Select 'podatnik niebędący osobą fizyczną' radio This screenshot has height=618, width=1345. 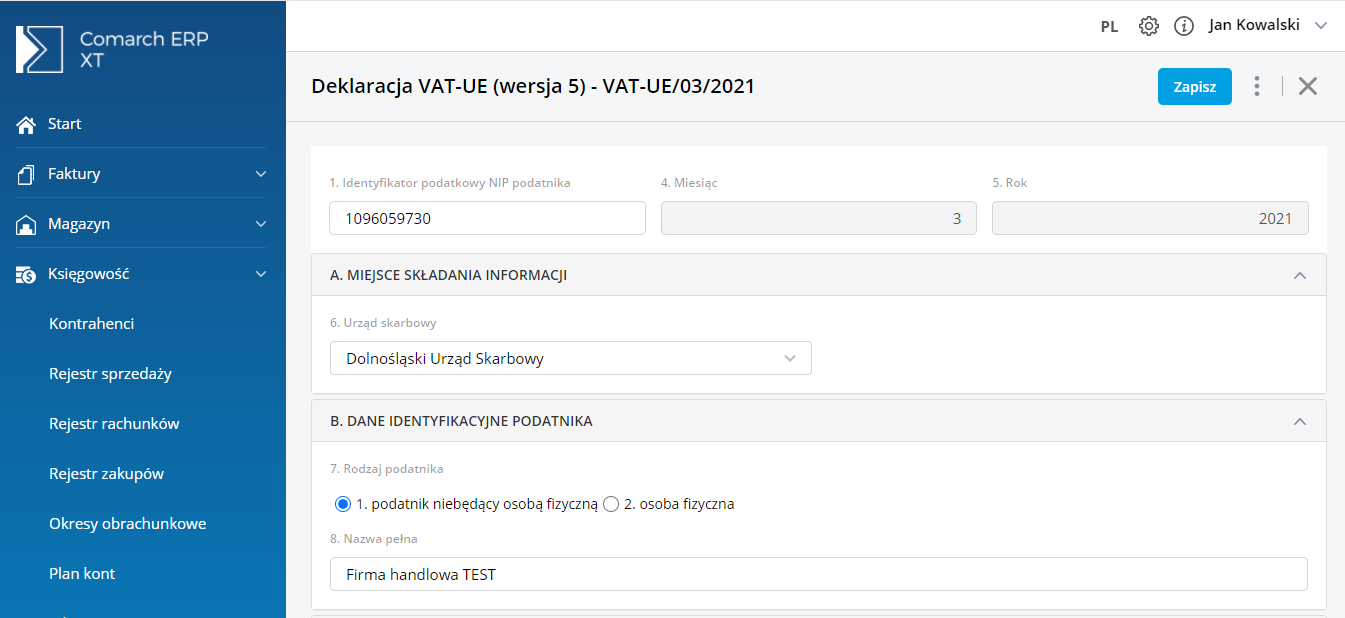pos(343,504)
